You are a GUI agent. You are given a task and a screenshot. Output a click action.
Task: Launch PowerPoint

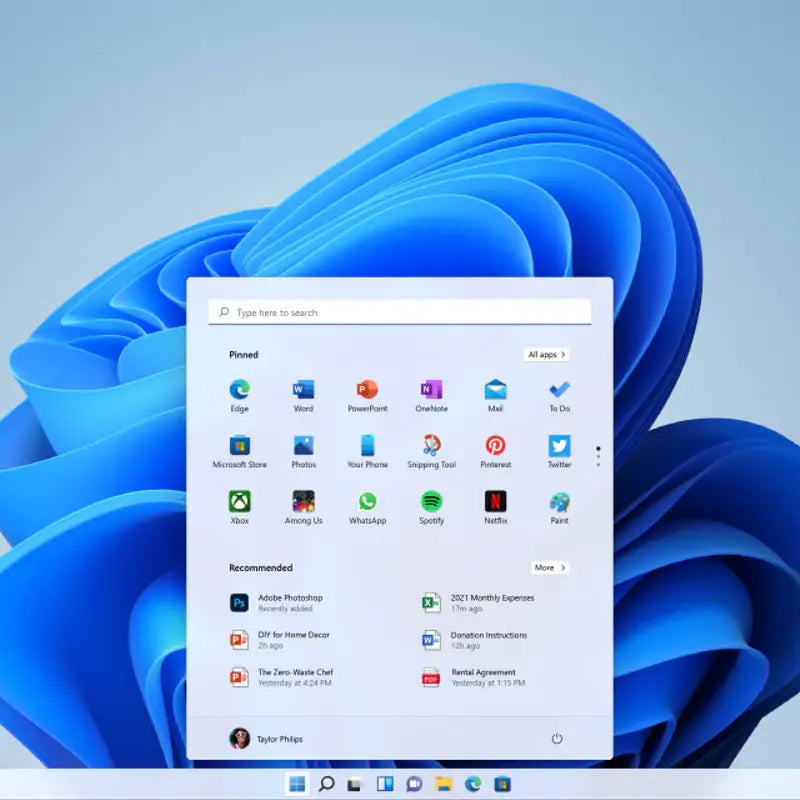pos(367,391)
